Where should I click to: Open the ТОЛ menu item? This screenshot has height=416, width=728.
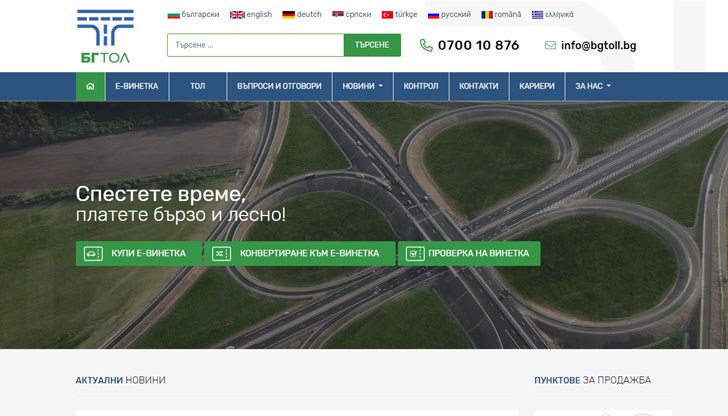(198, 86)
